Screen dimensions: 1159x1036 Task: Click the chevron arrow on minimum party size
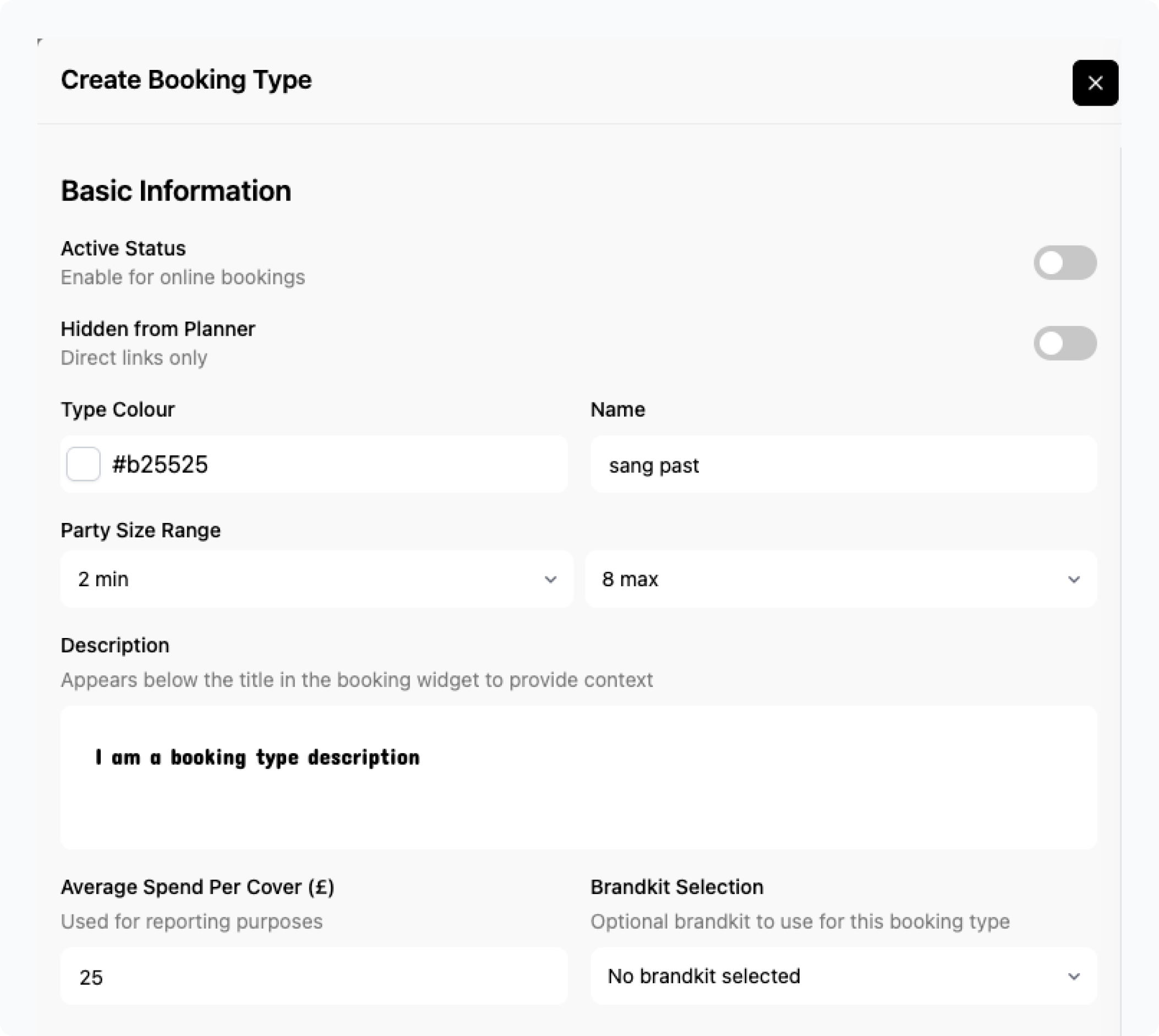pyautogui.click(x=550, y=580)
